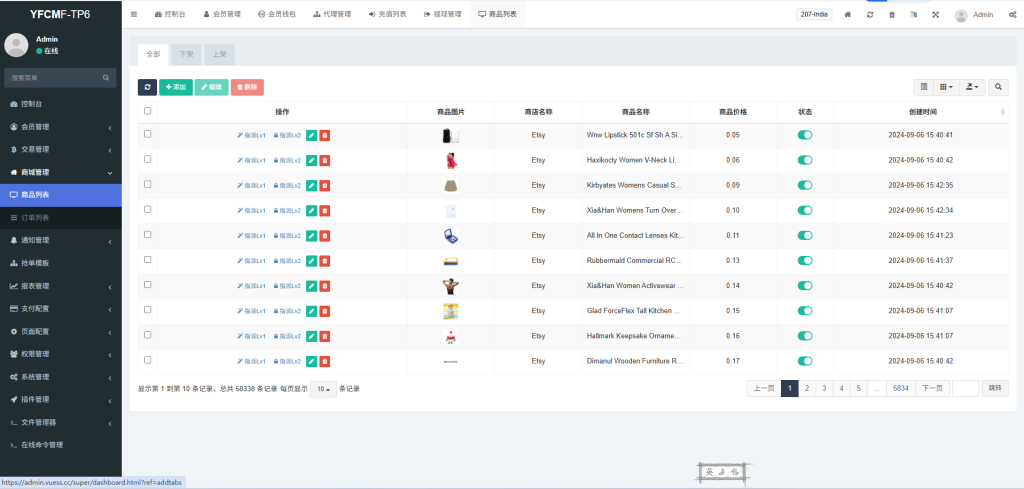Collapse sidebar with the hamburger menu icon
Screen dimensions: 1024x489
(135, 15)
